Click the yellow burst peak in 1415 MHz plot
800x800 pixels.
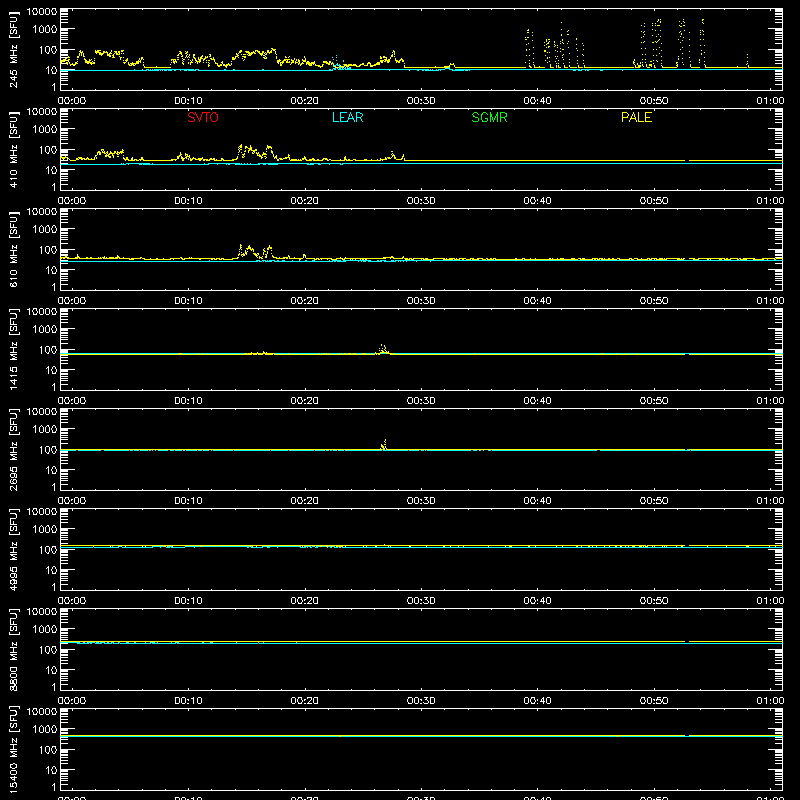tap(383, 349)
